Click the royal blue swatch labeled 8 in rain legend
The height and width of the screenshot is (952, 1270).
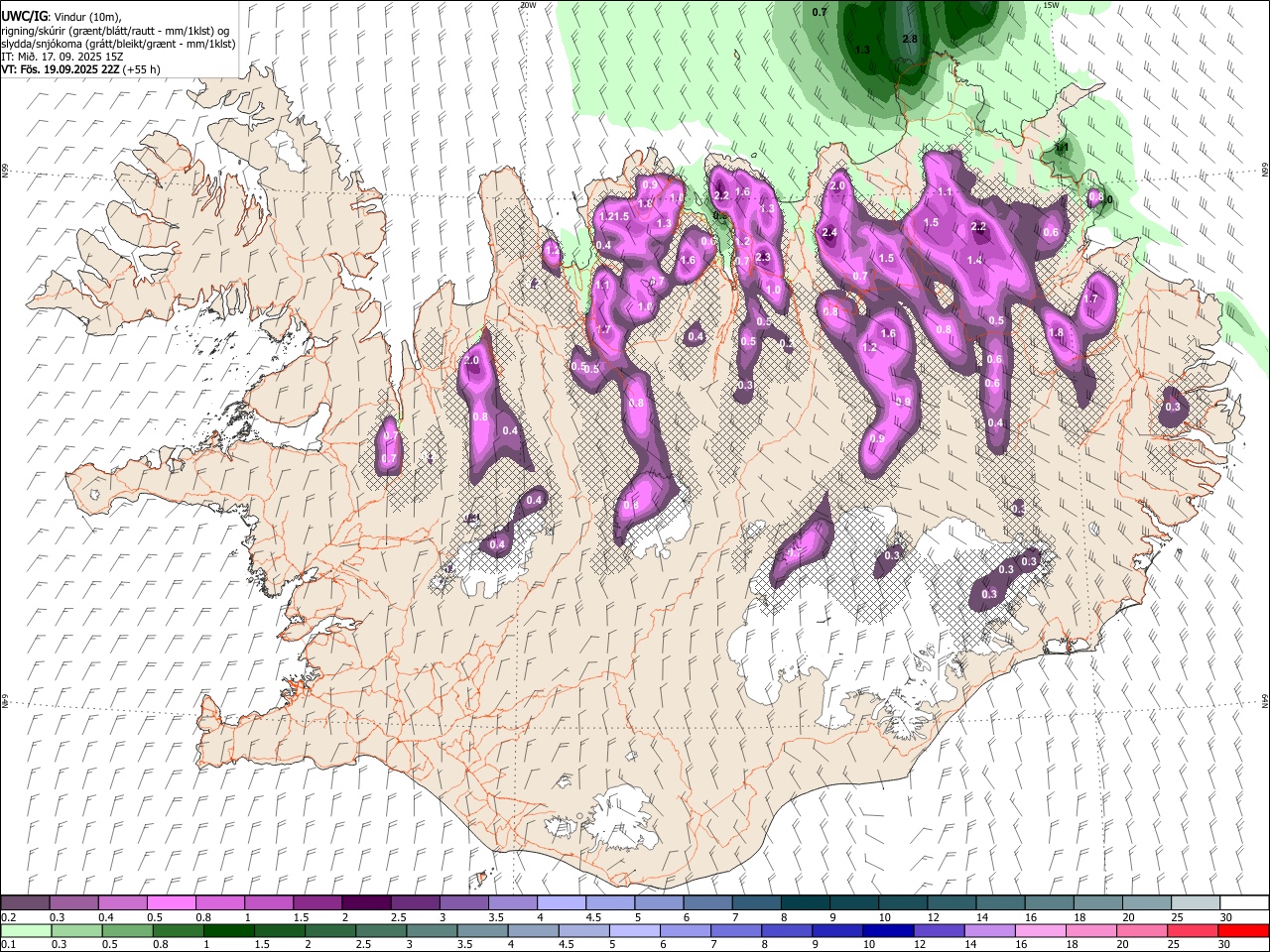click(787, 930)
